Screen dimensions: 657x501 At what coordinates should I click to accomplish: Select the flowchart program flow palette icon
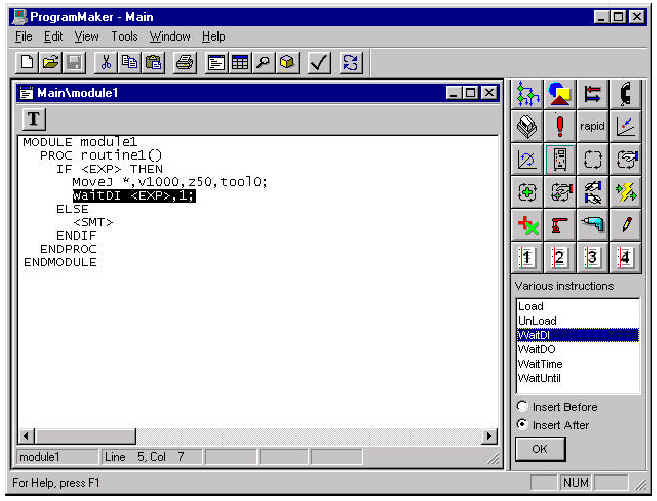pos(527,93)
